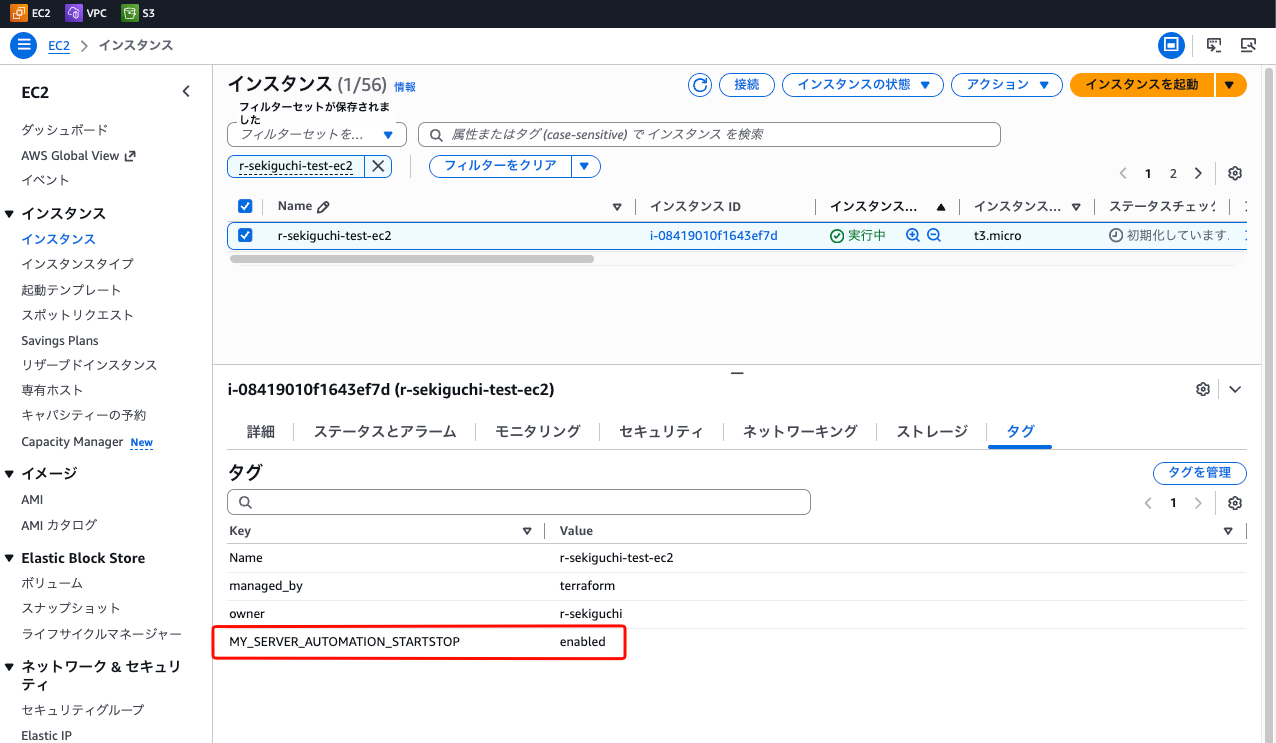Screen dimensions: 1276x743
Task: Open the saved filter set dropdown
Action: click(317, 134)
